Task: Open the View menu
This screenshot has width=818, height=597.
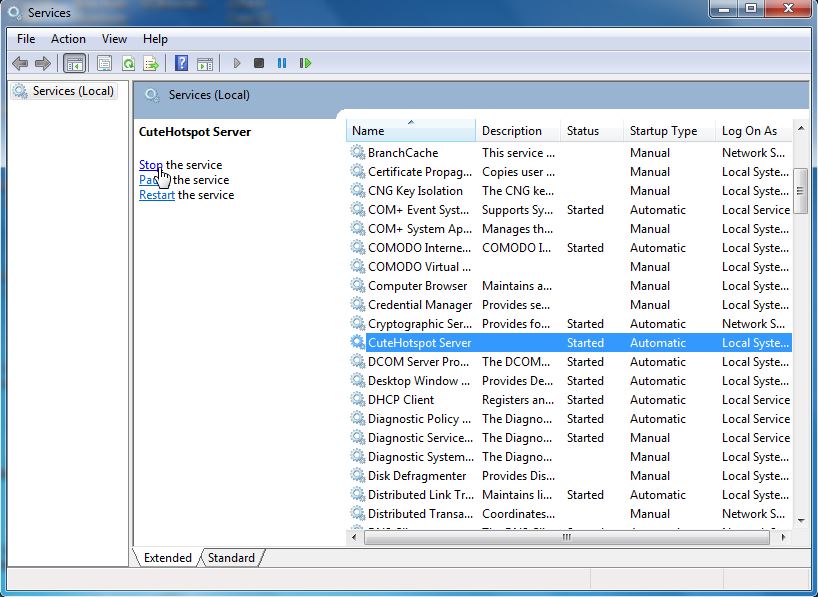Action: point(114,39)
